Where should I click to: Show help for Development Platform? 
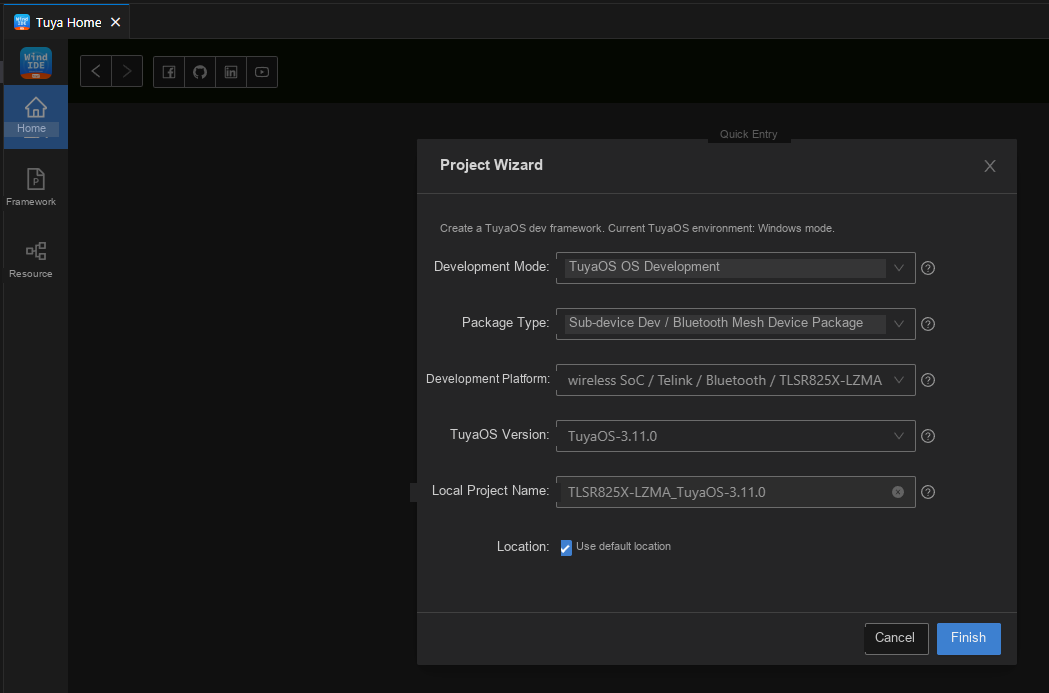[x=928, y=380]
